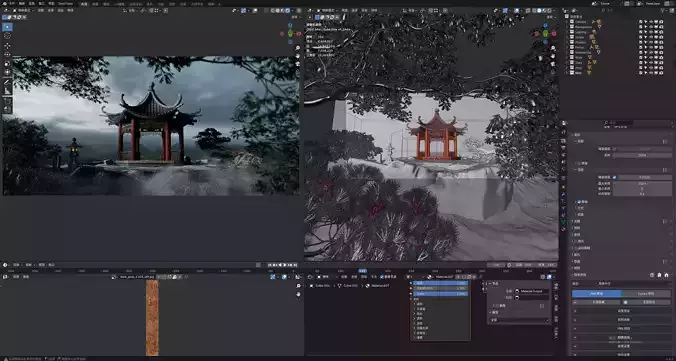The height and width of the screenshot is (361, 676).
Task: Select the Transform tool in left viewport
Action: 7,72
